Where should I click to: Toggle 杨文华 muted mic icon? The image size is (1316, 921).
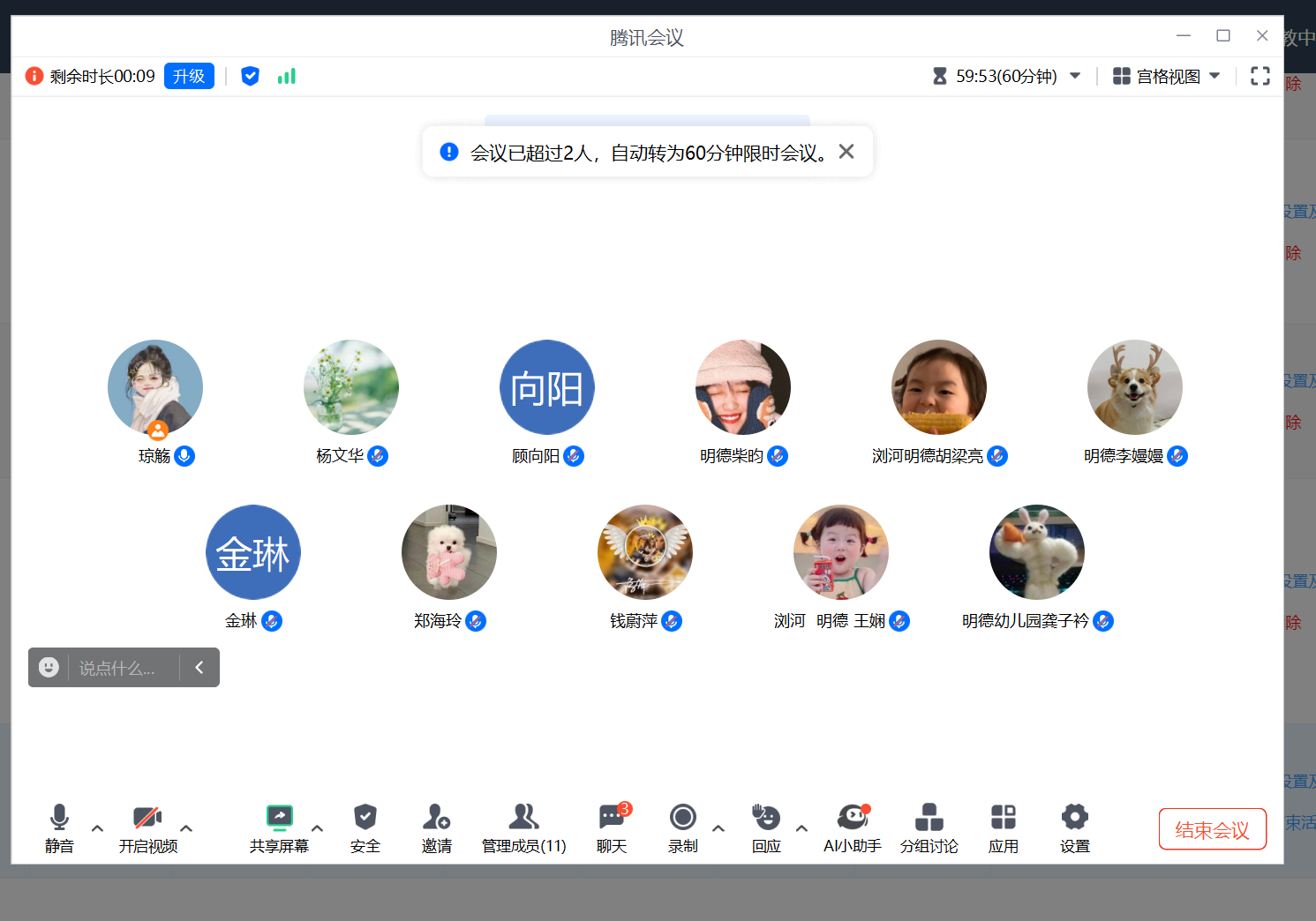tap(378, 456)
